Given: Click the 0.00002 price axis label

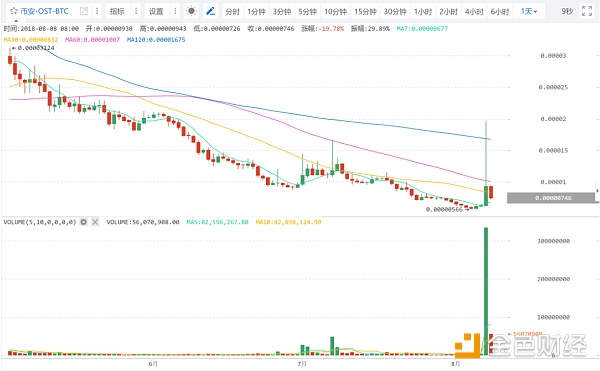Looking at the screenshot, I should click(x=553, y=119).
